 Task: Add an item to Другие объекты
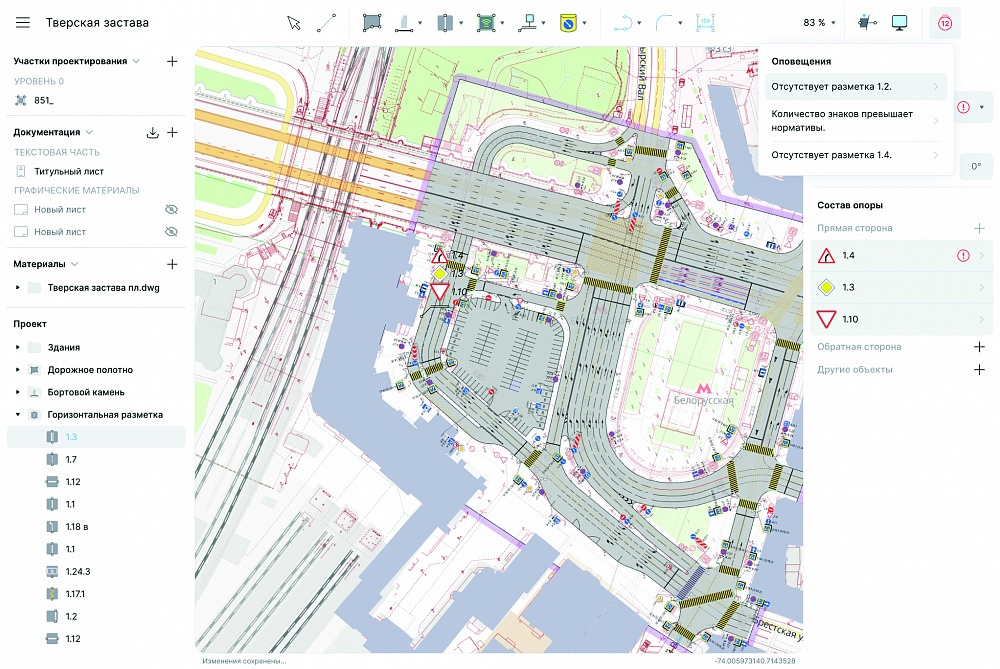(980, 370)
